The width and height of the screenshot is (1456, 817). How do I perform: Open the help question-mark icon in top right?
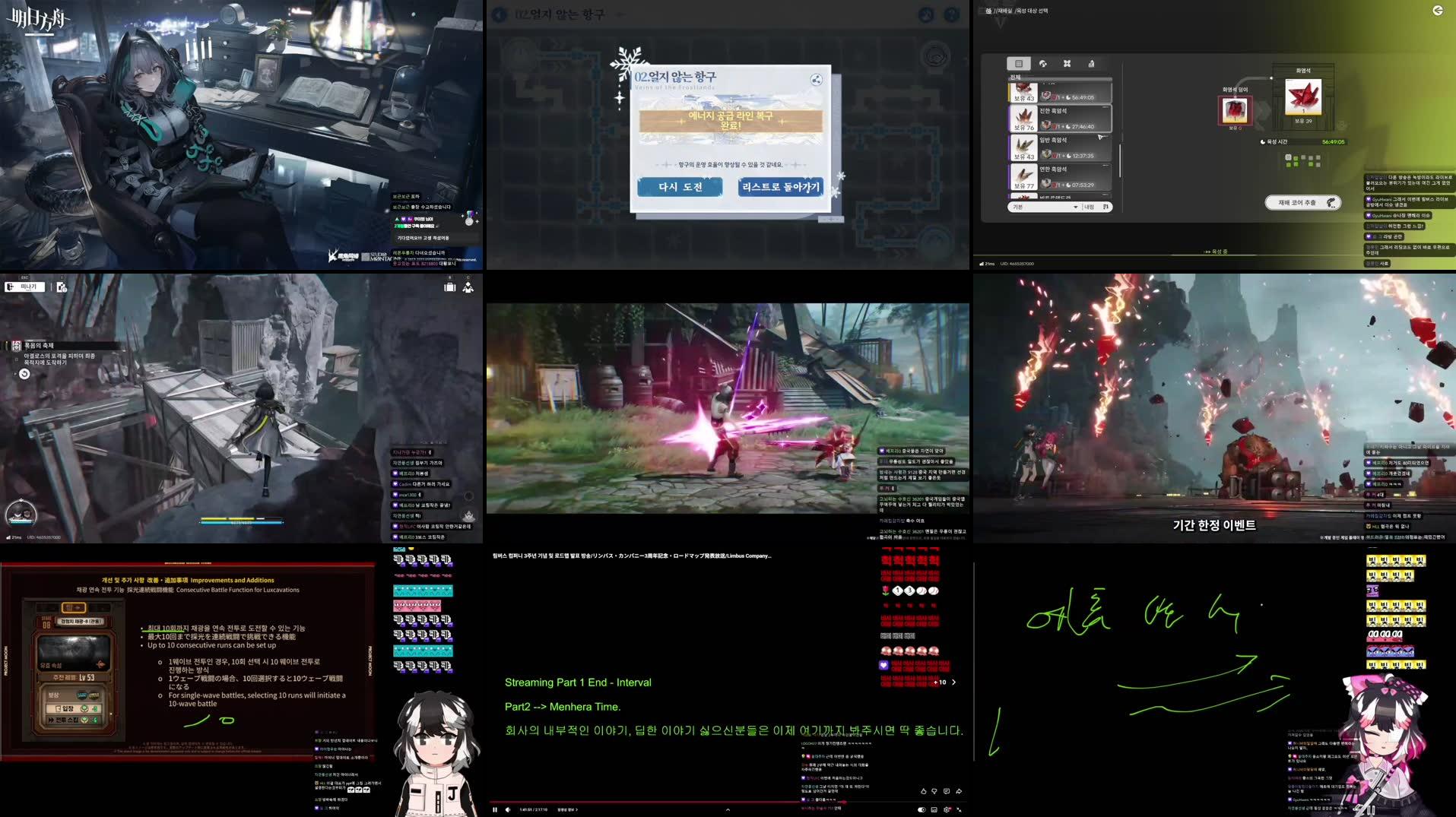(x=952, y=14)
